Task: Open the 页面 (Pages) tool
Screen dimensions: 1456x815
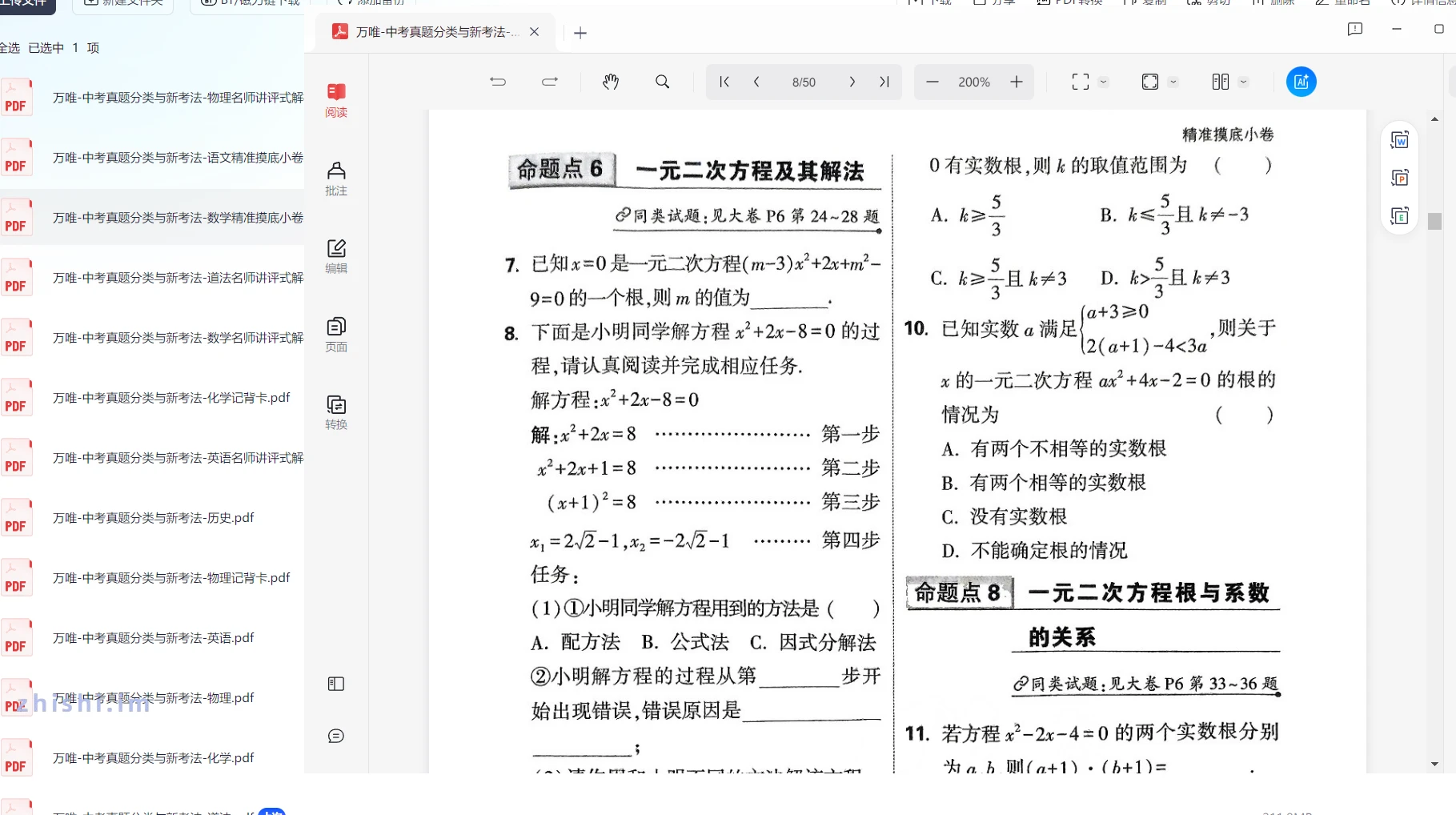Action: click(336, 335)
